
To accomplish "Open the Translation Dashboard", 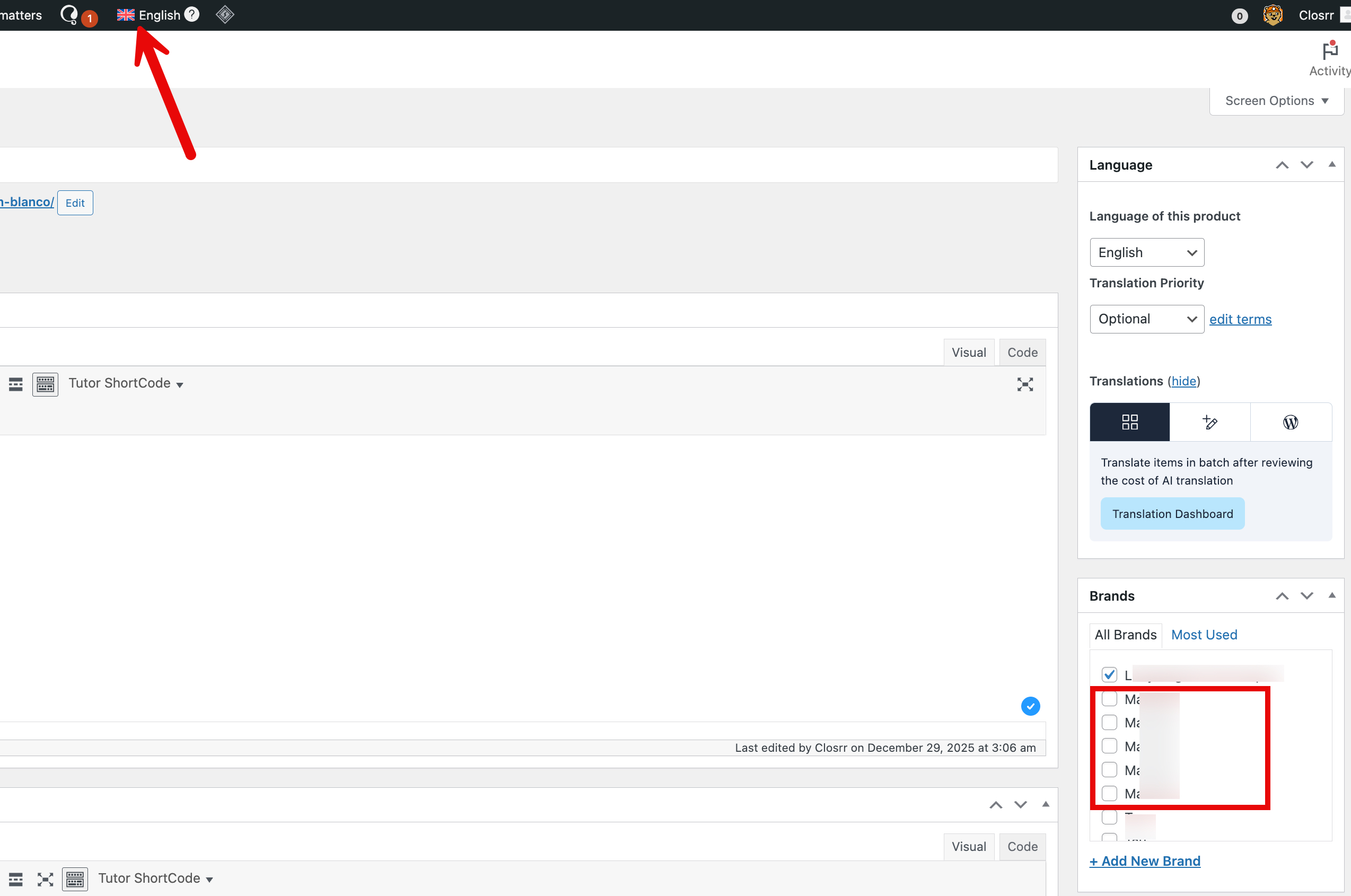I will [1172, 514].
